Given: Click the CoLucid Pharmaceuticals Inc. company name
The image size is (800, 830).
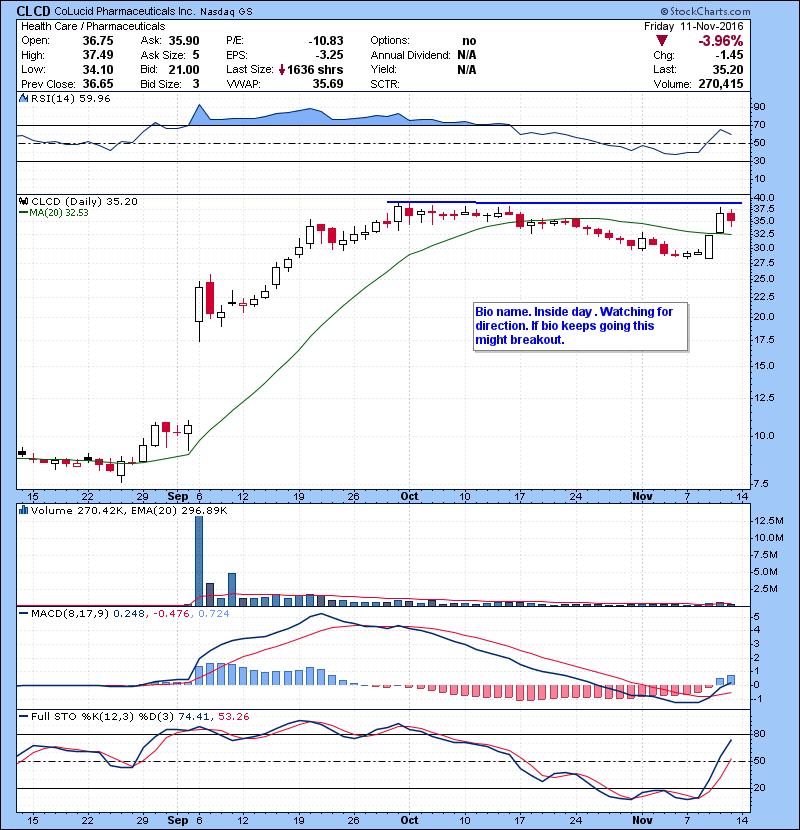Looking at the screenshot, I should point(125,11).
